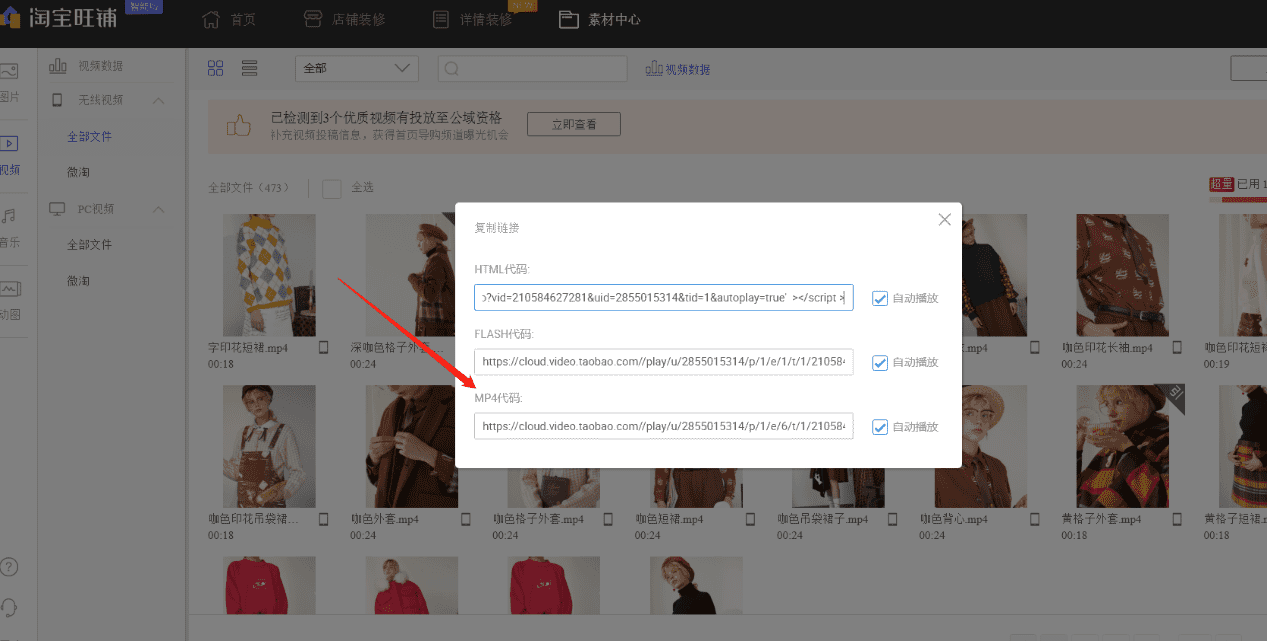Image resolution: width=1267 pixels, height=641 pixels.
Task: Click mobile icon beside 咖色背心.mp4
Action: coord(1035,519)
